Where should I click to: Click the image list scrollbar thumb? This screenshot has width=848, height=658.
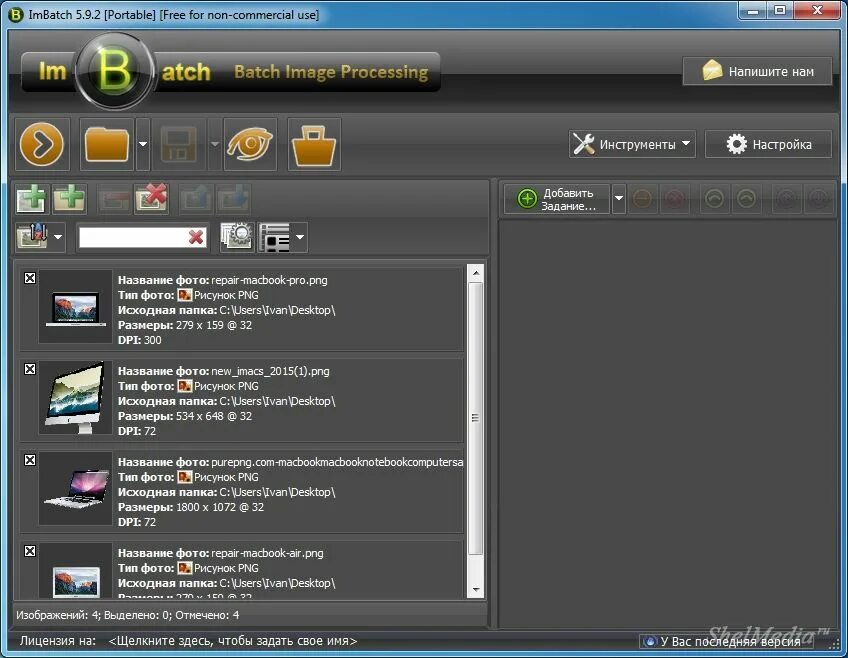[475, 418]
